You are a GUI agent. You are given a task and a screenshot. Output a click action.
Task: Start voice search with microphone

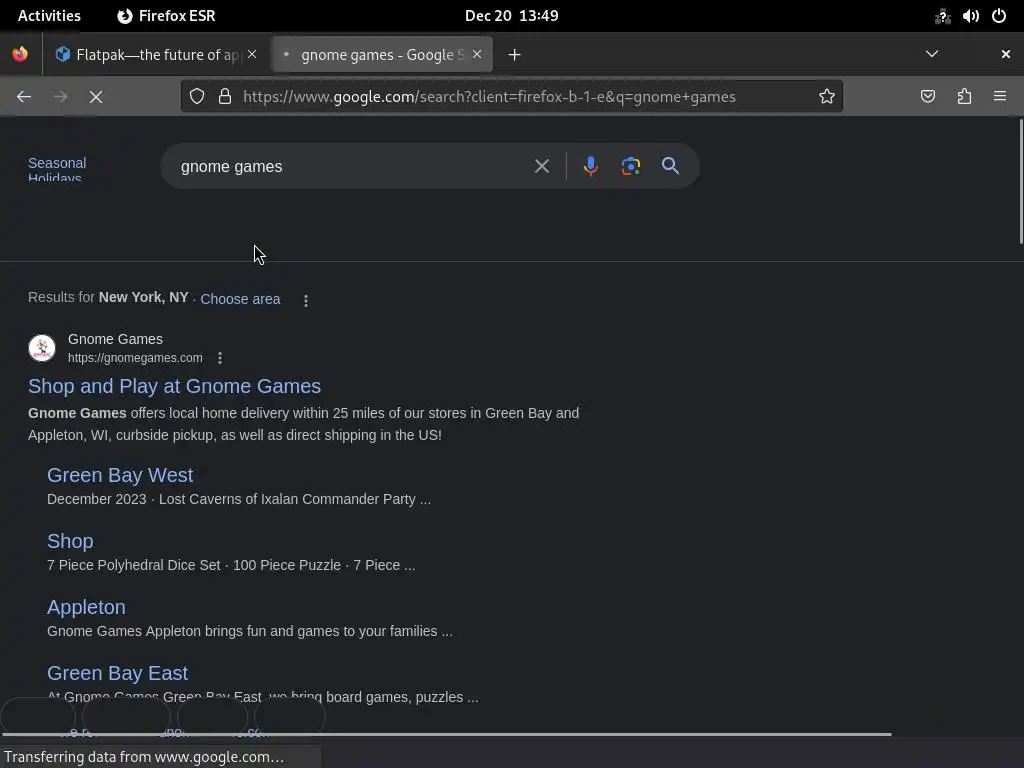pos(590,166)
